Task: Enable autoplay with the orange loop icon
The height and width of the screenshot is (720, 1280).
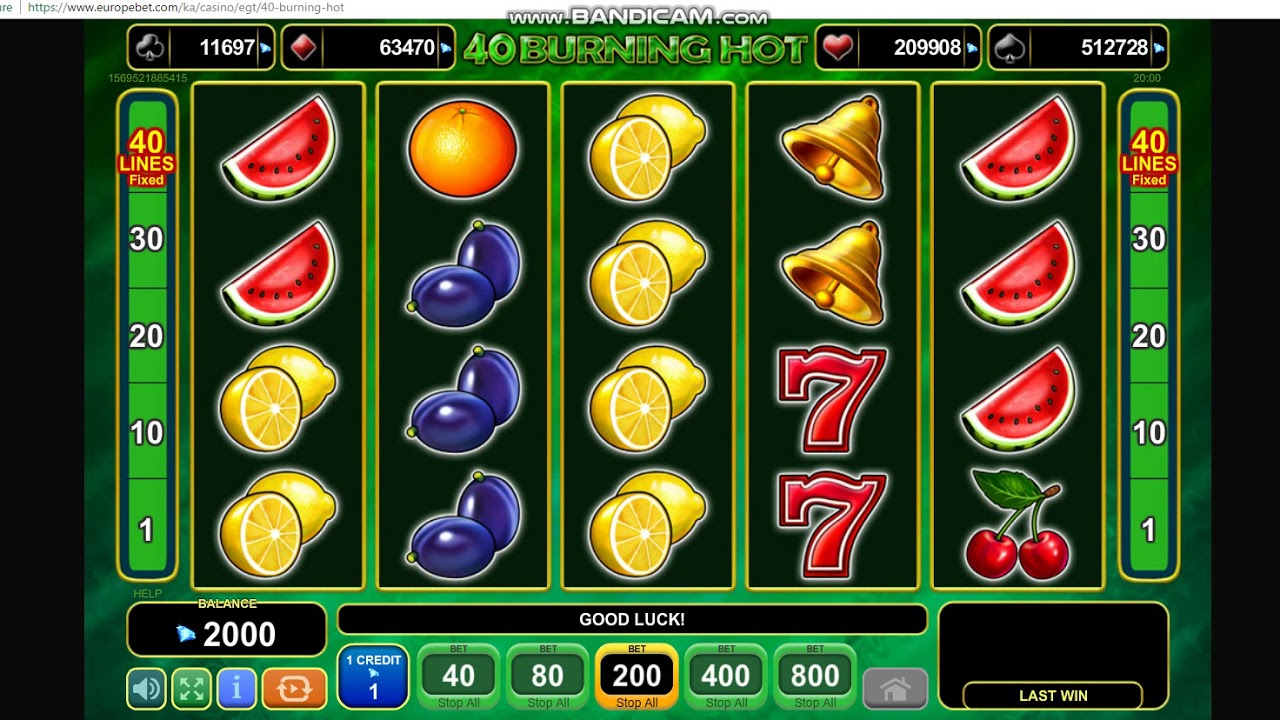Action: pyautogui.click(x=294, y=688)
